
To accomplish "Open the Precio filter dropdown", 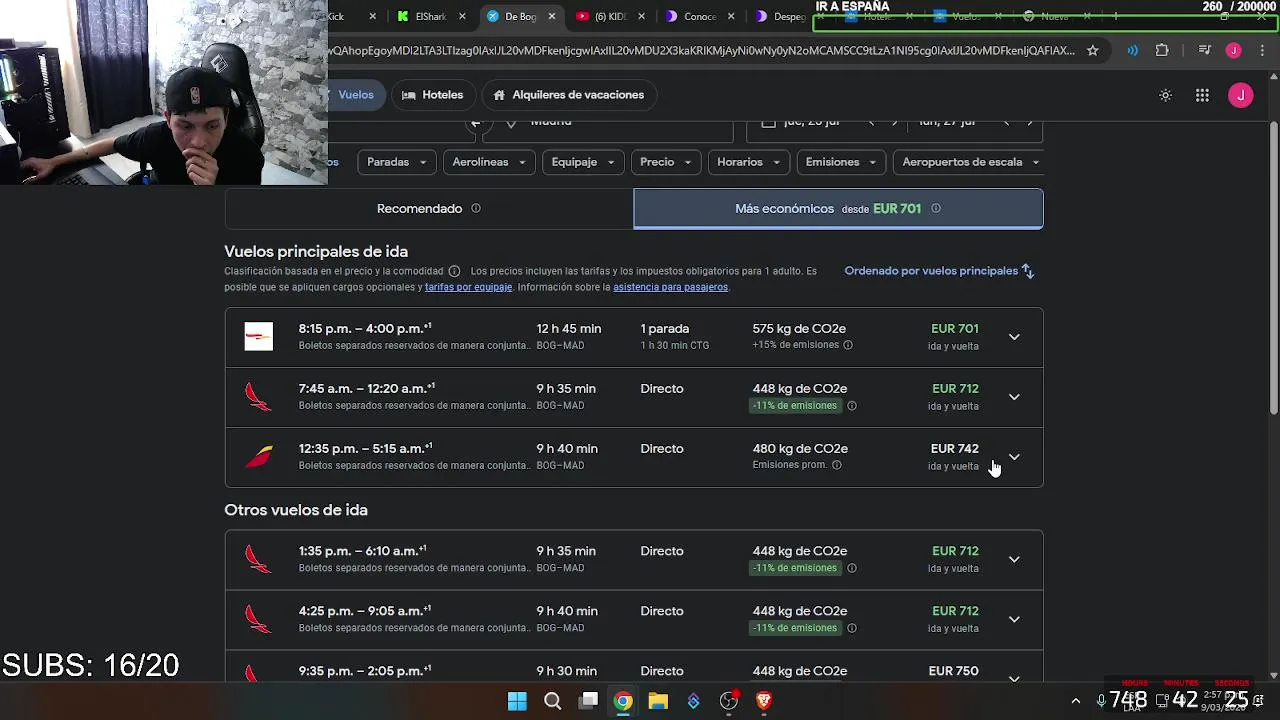I will pos(666,162).
